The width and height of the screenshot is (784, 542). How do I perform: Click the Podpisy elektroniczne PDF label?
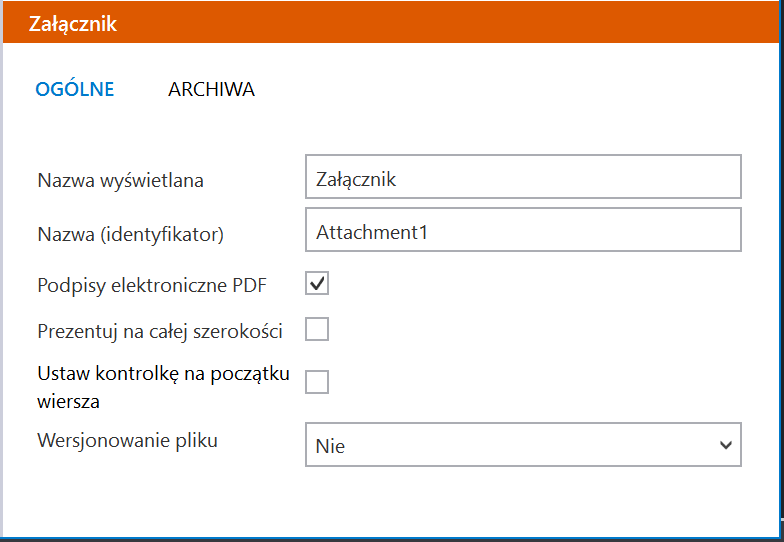[152, 286]
